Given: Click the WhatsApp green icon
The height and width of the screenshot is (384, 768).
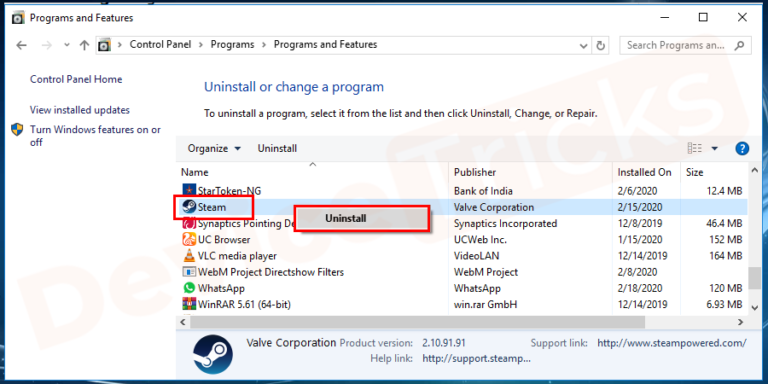Looking at the screenshot, I should tap(189, 288).
